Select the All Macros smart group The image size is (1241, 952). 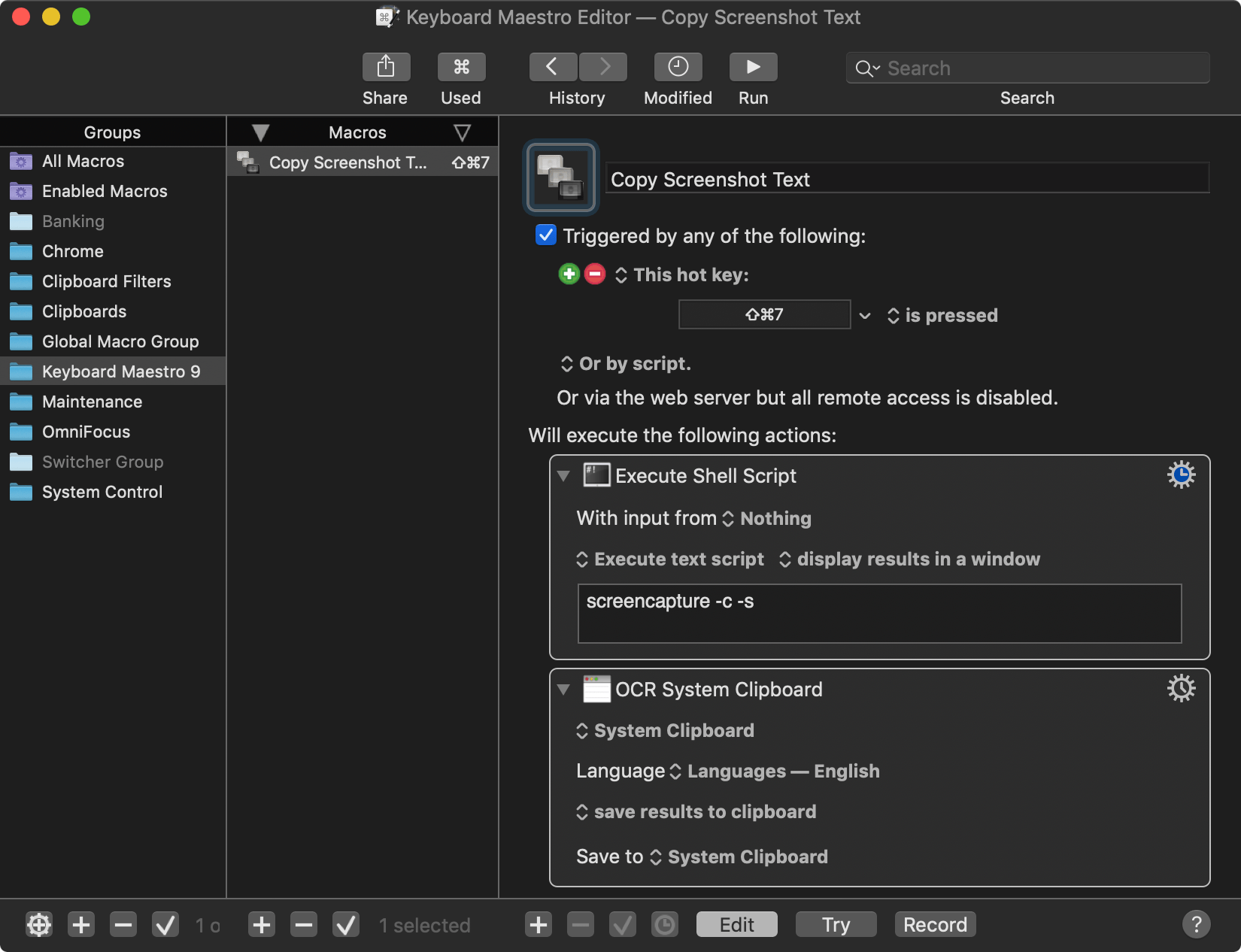point(113,161)
